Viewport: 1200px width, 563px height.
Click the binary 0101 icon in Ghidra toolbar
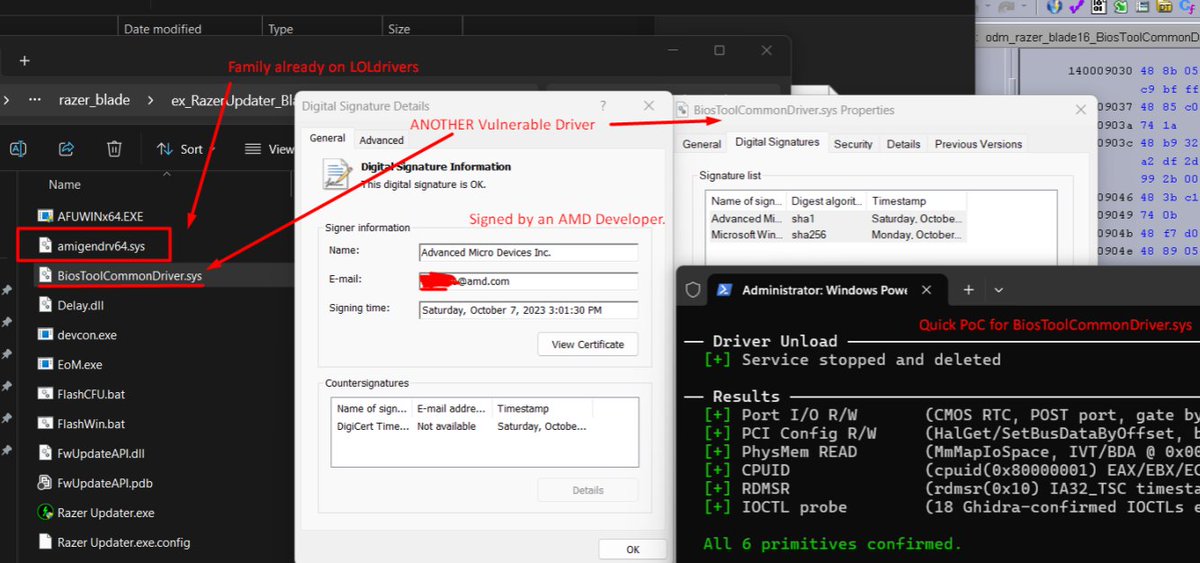[1099, 7]
